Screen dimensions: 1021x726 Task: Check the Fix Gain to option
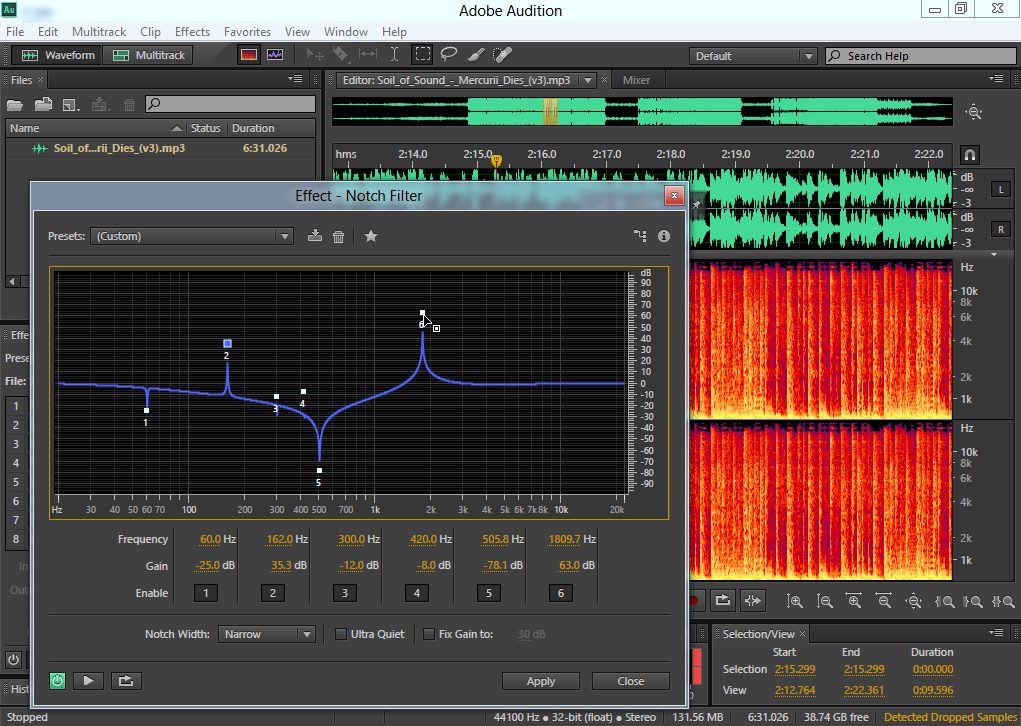point(429,634)
